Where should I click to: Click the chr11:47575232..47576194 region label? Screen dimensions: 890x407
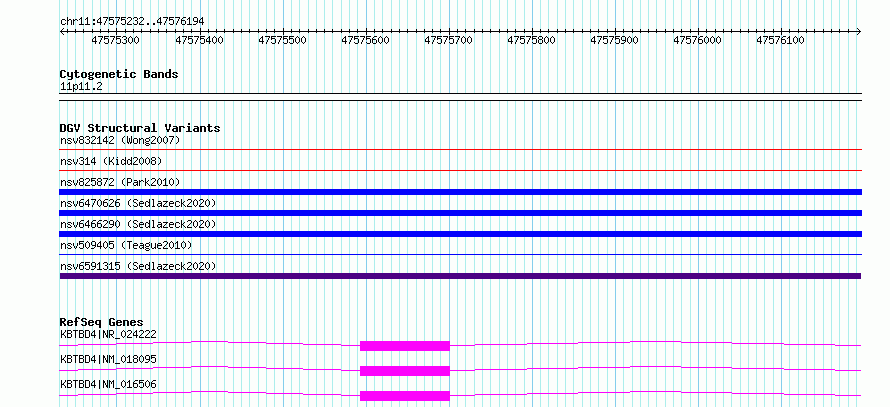click(x=132, y=22)
